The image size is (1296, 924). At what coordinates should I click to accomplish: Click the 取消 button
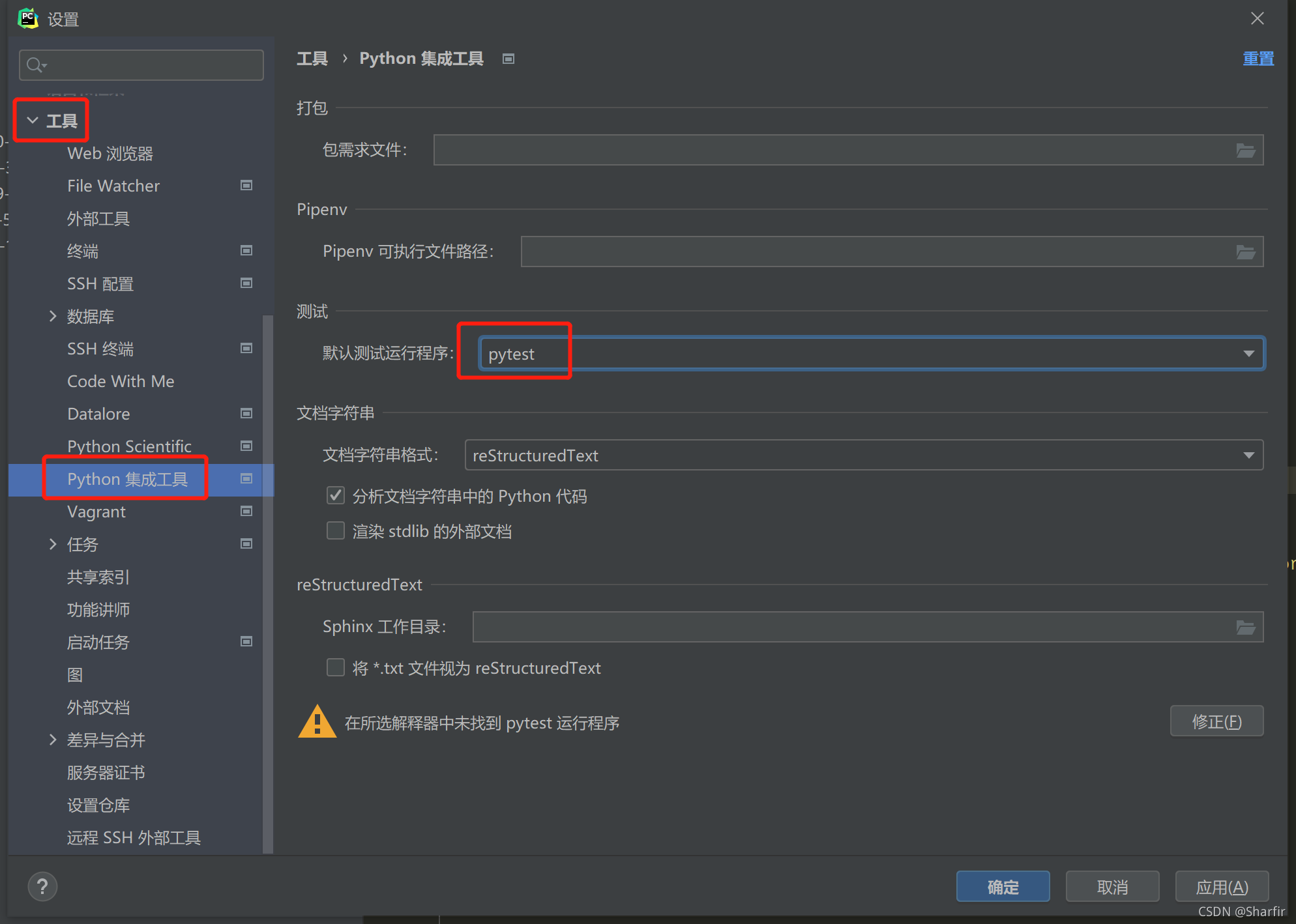tap(1112, 887)
